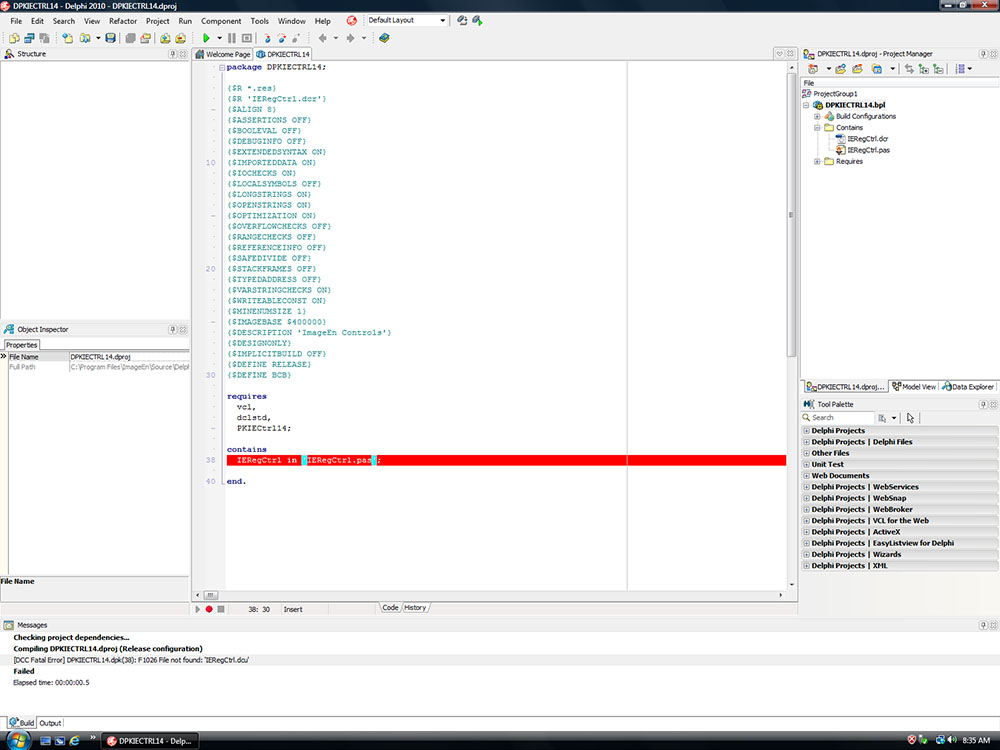This screenshot has height=750, width=1000.
Task: Click the Step Over debug icon
Action: (282, 38)
